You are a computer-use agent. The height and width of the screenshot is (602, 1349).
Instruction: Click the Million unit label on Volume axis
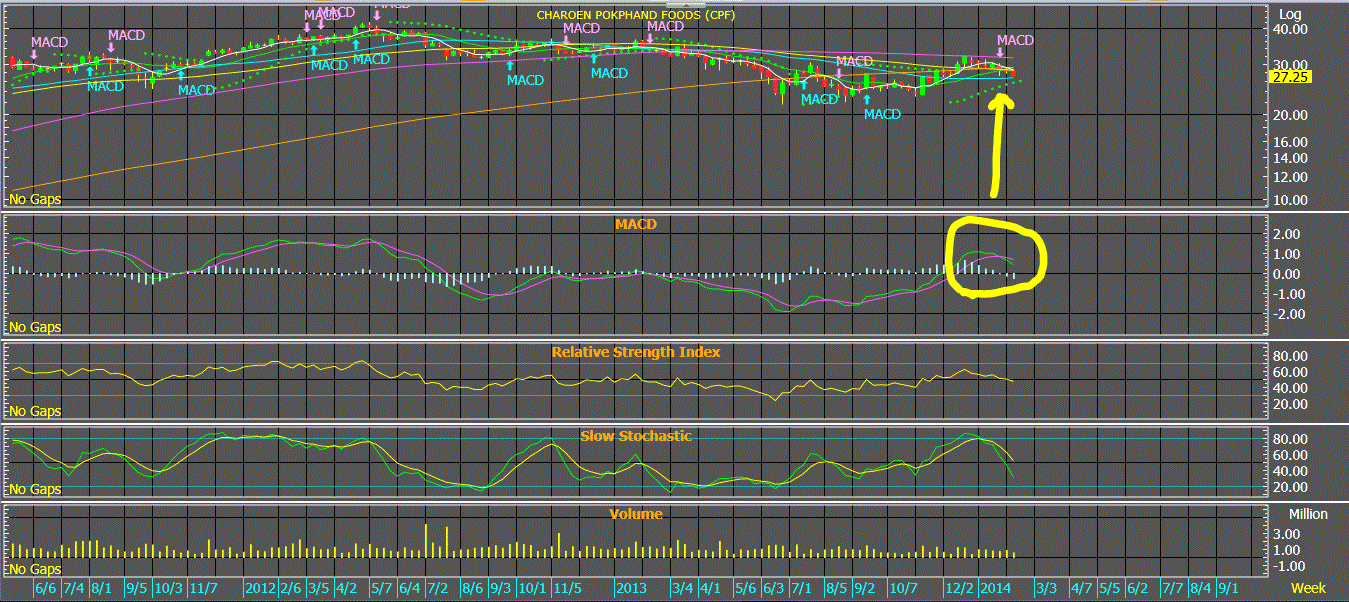[1308, 514]
